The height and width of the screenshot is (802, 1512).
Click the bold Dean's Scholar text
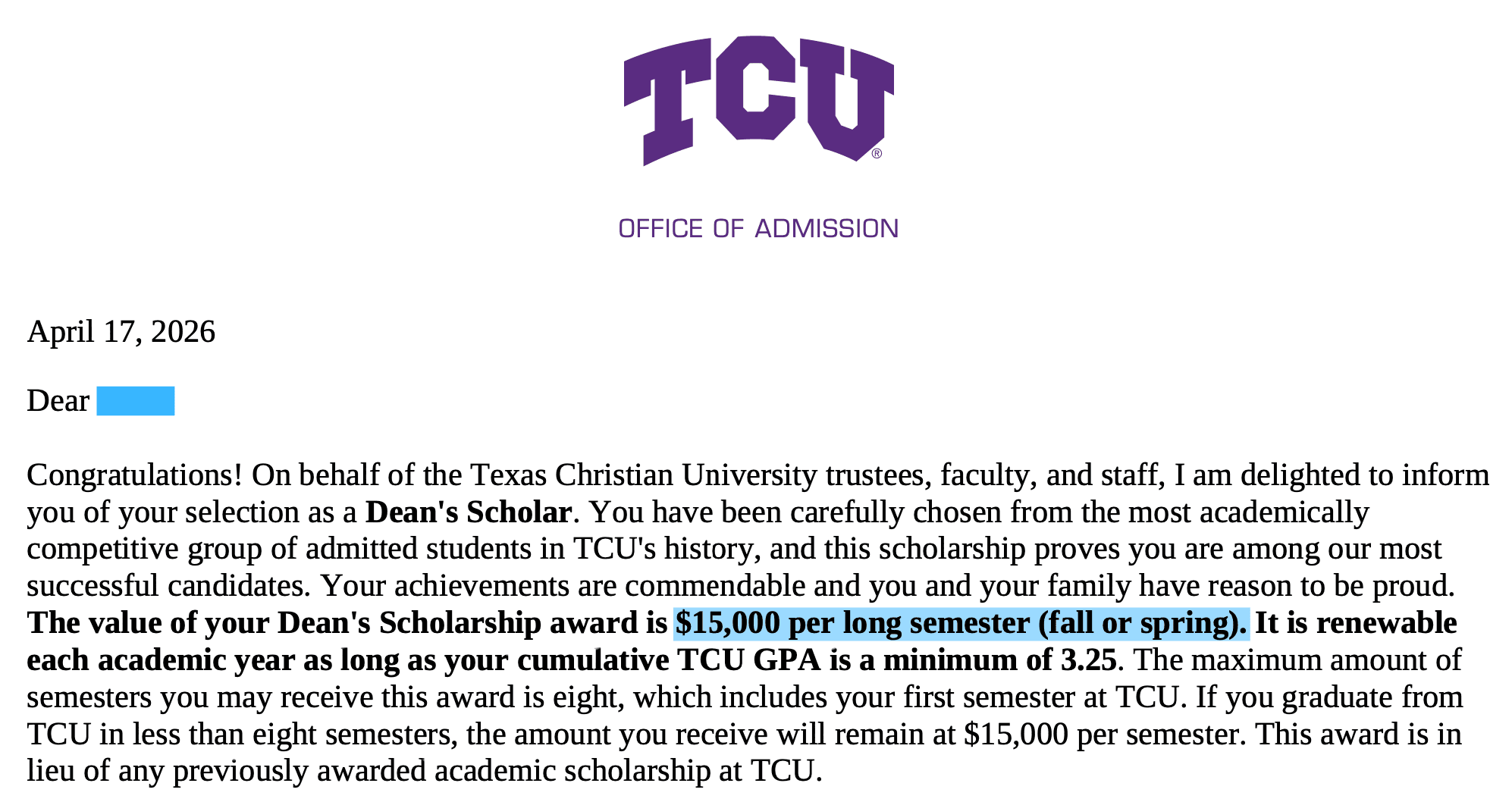(469, 512)
